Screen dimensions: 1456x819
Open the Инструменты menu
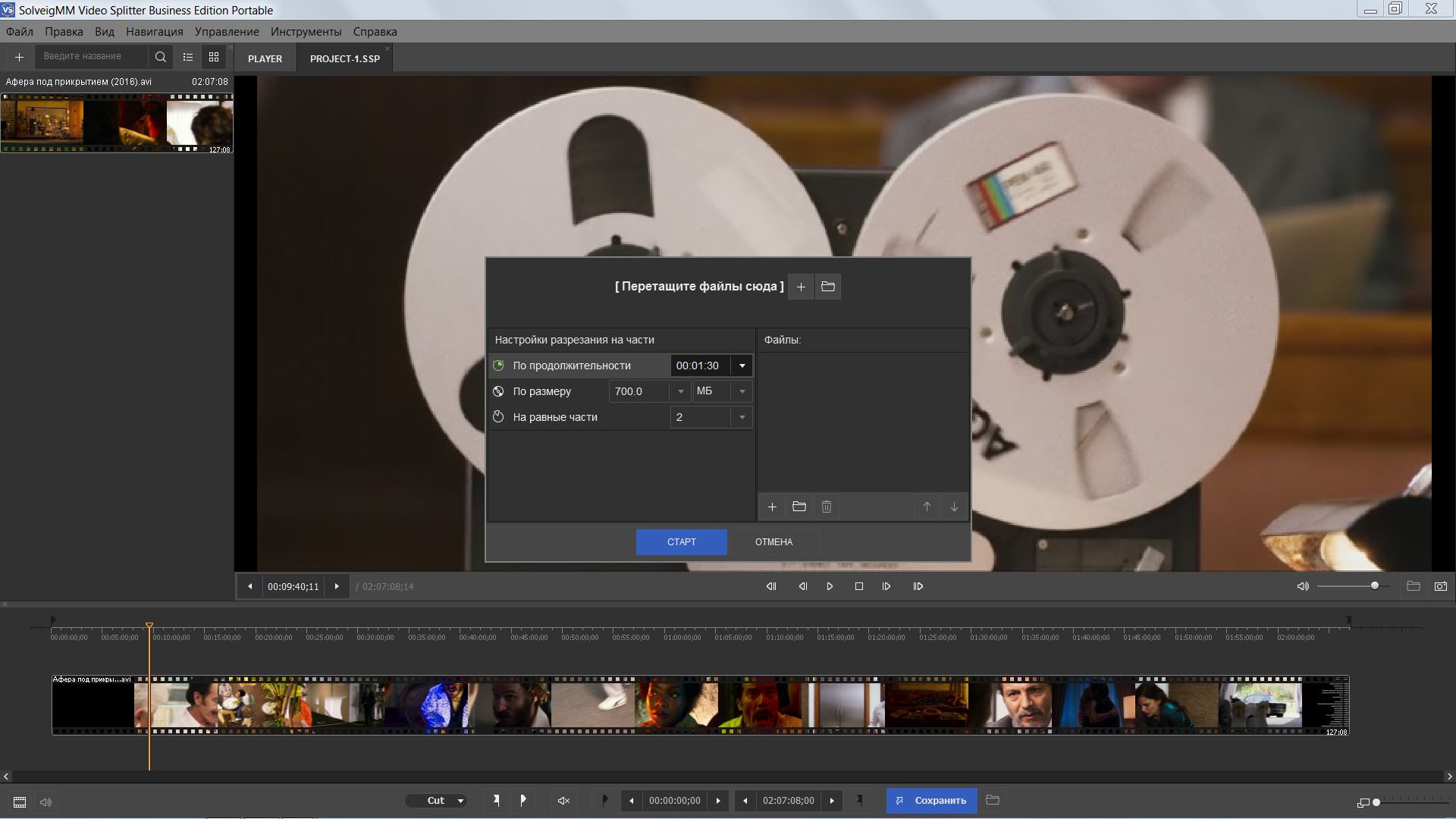pyautogui.click(x=306, y=32)
